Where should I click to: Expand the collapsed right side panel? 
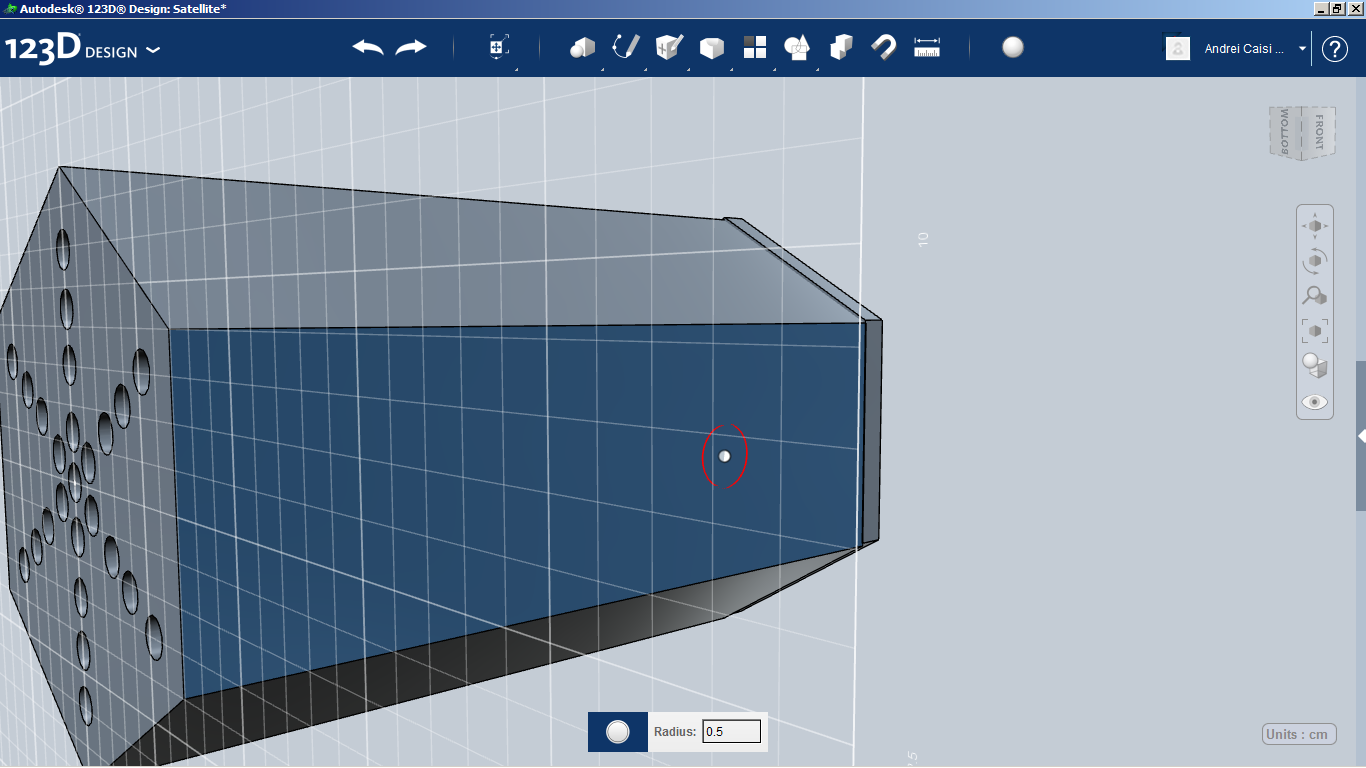click(x=1361, y=436)
